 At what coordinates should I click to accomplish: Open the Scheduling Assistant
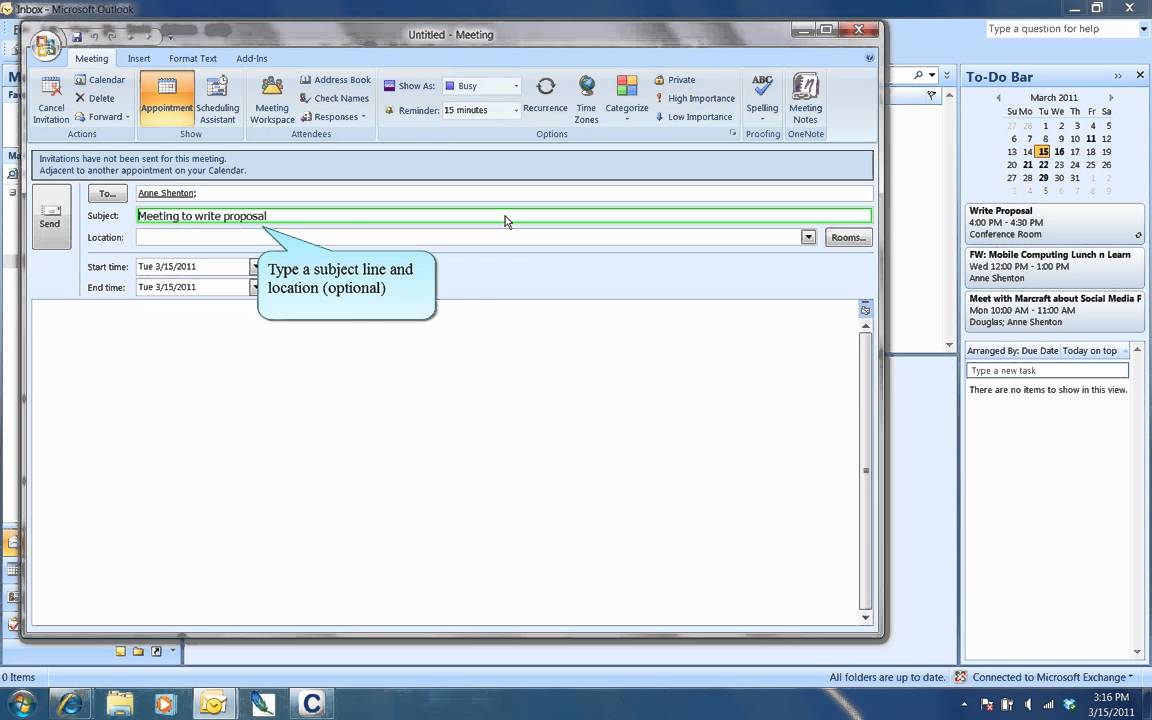(217, 98)
